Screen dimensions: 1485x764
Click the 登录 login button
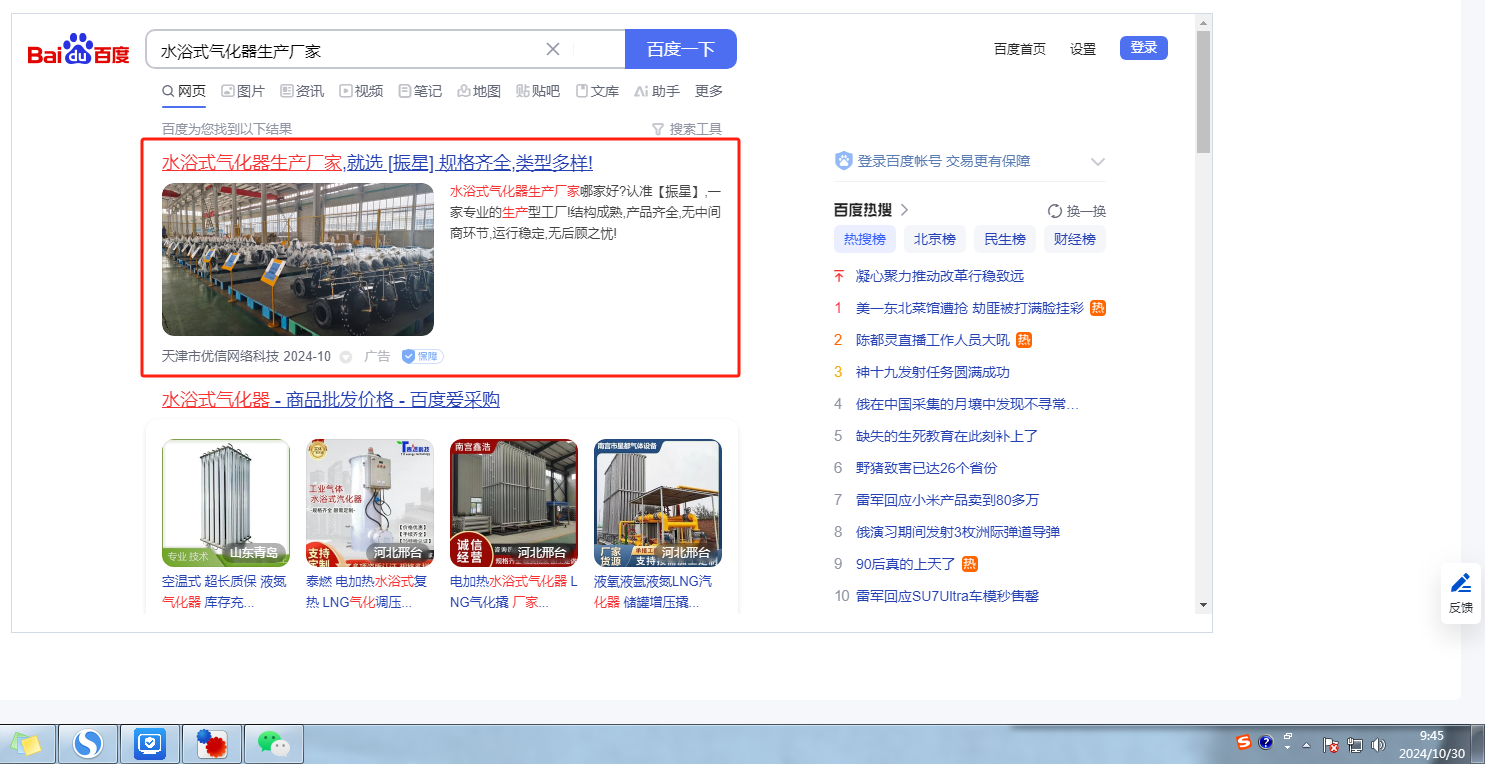click(x=1144, y=48)
